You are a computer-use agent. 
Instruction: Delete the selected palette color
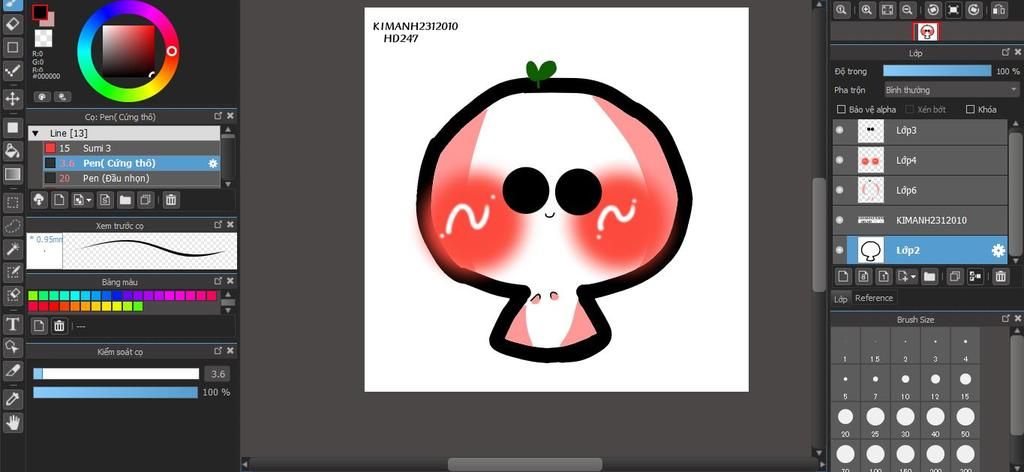pyautogui.click(x=59, y=326)
